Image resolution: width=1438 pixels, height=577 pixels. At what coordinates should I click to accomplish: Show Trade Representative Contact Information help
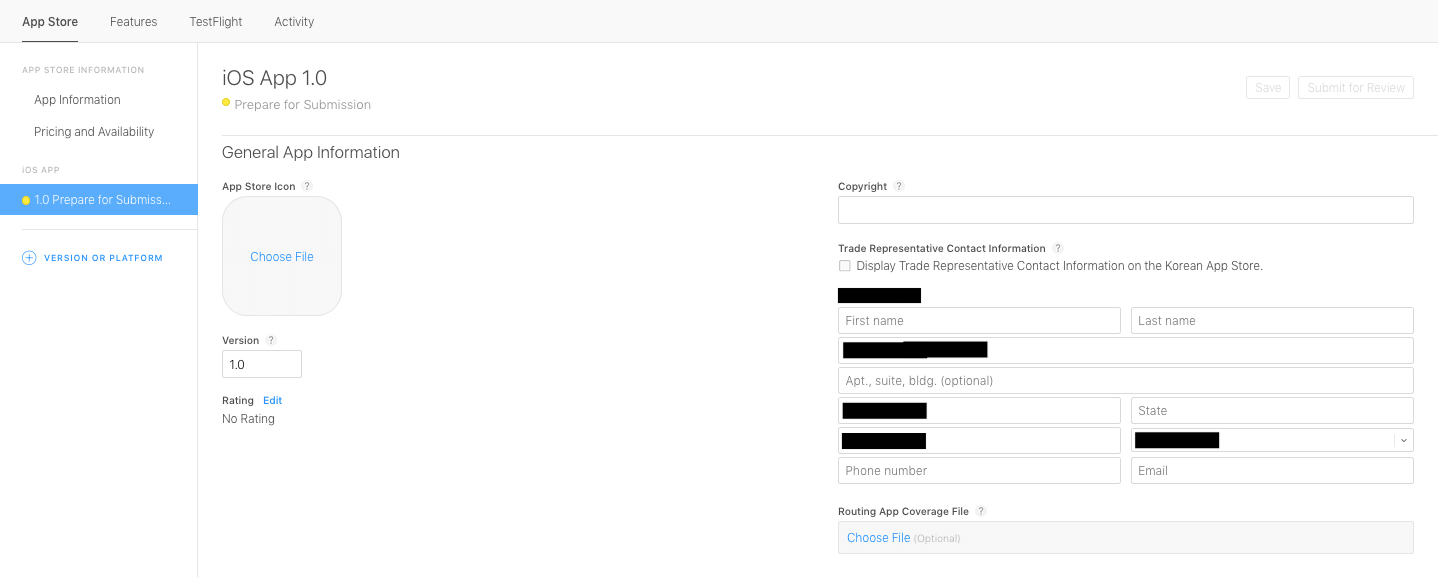pos(1058,248)
